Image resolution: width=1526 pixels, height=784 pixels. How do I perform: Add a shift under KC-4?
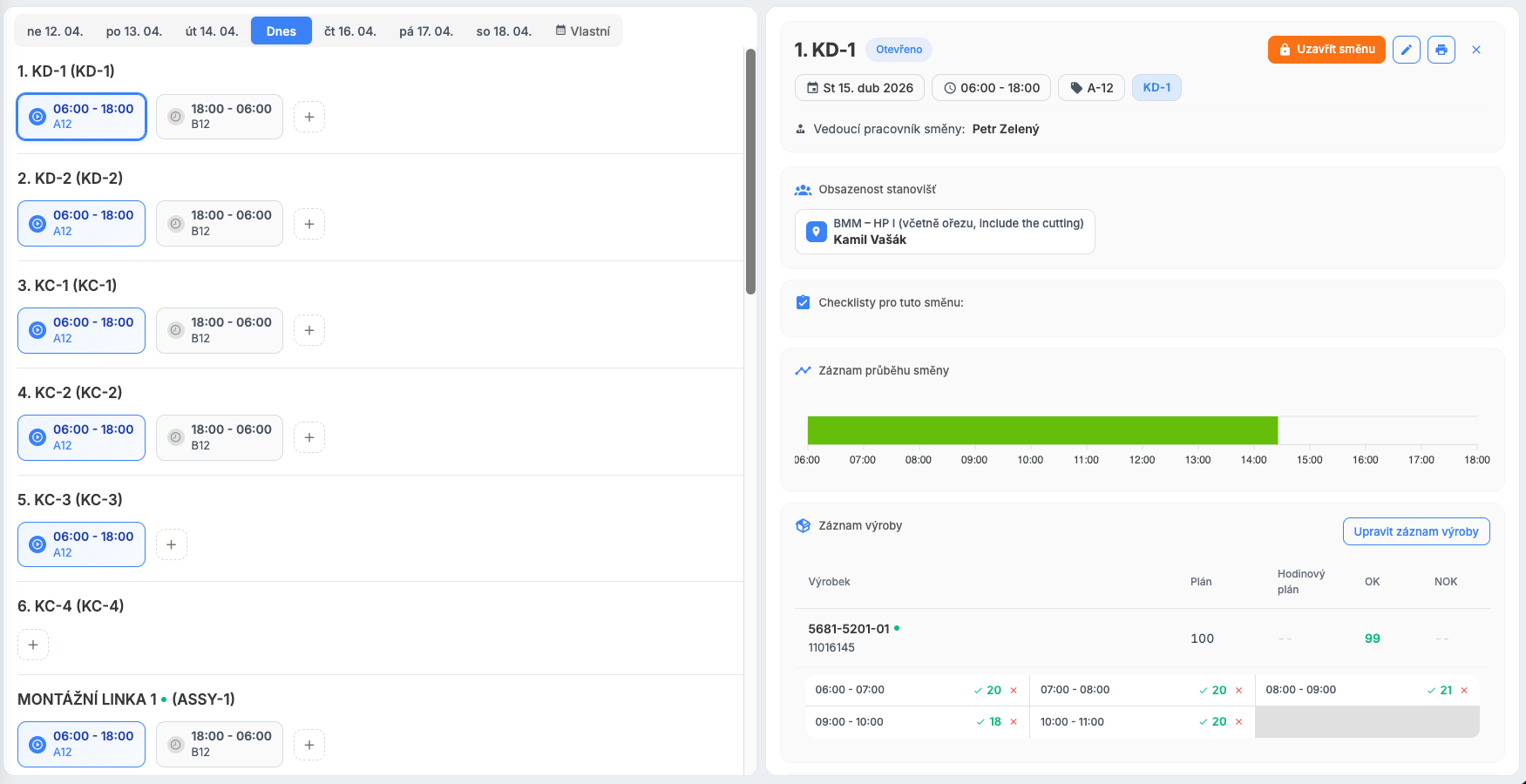coord(33,645)
